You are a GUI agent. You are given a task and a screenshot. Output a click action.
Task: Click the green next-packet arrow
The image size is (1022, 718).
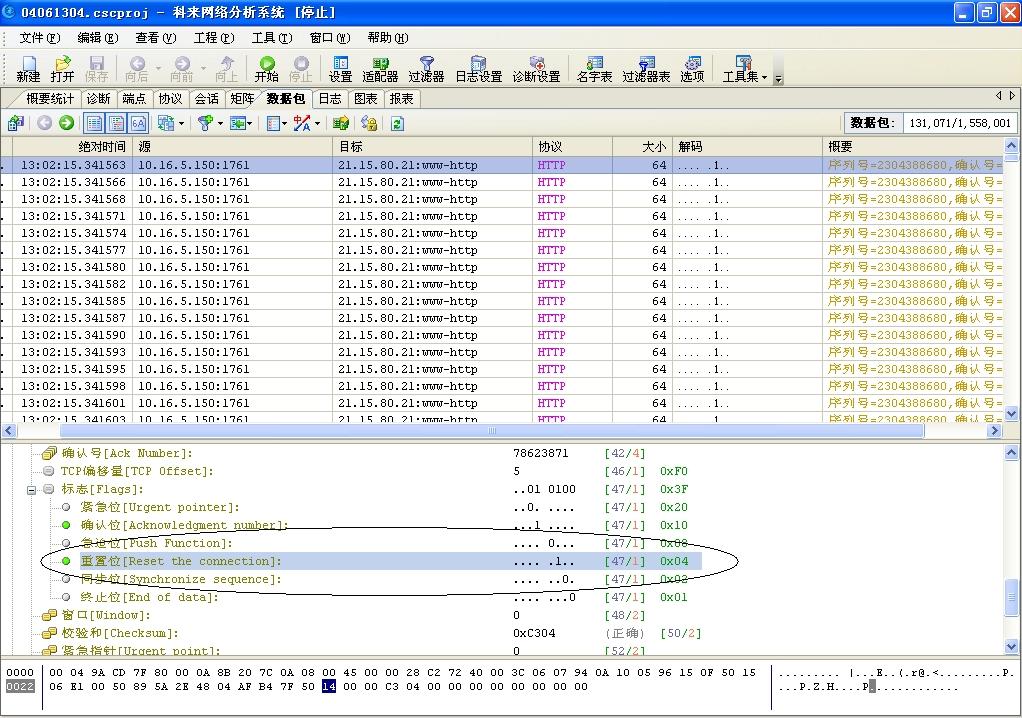coord(66,123)
